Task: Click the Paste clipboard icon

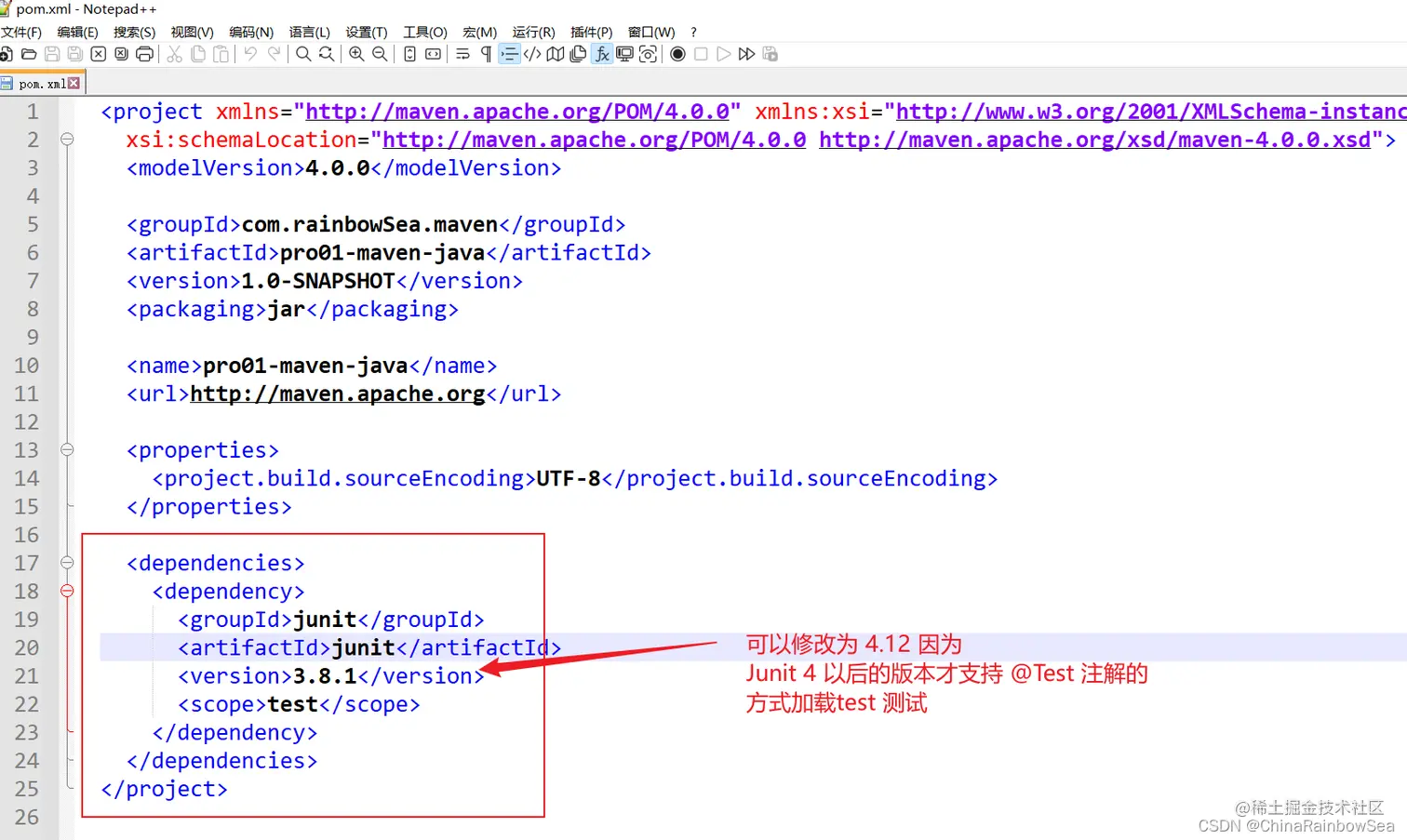Action: [221, 54]
